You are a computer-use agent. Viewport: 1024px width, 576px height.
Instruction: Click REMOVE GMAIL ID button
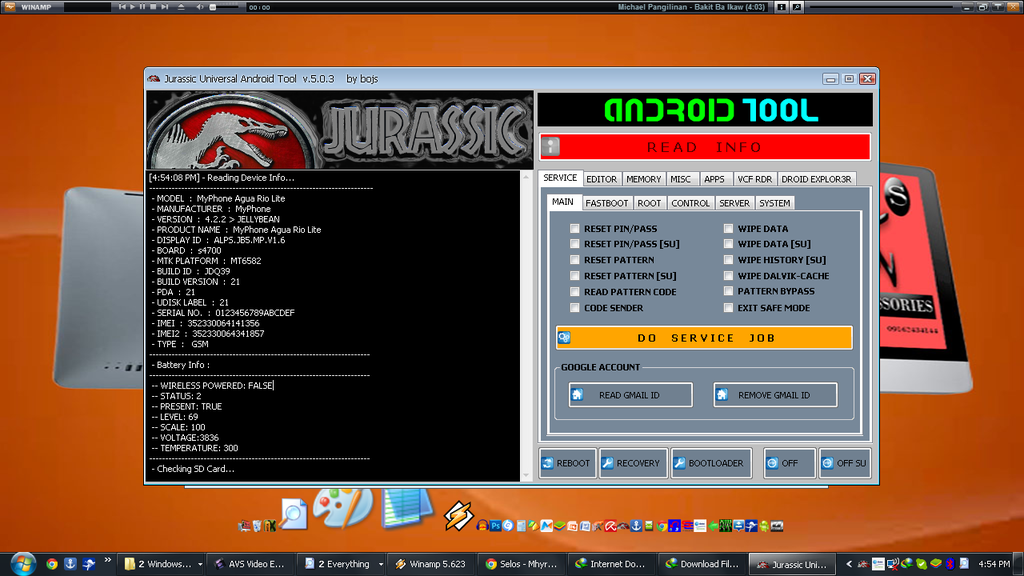[x=775, y=395]
